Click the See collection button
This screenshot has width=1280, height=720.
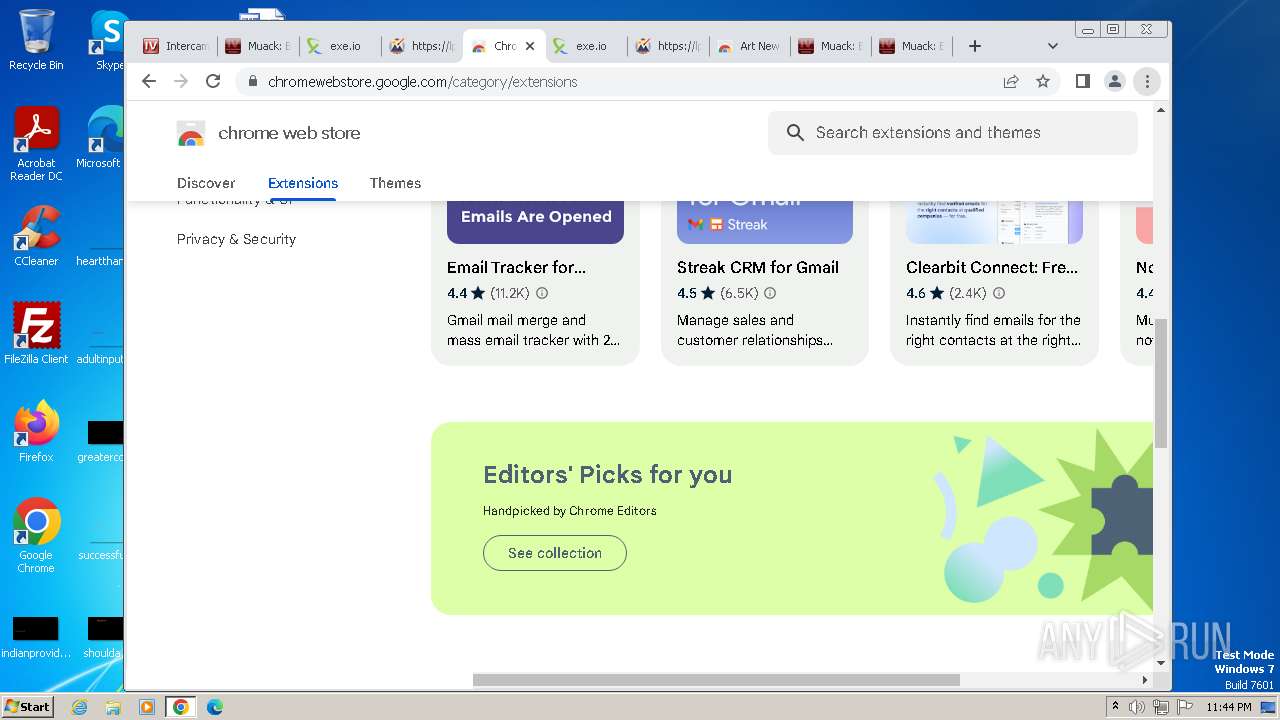point(555,553)
